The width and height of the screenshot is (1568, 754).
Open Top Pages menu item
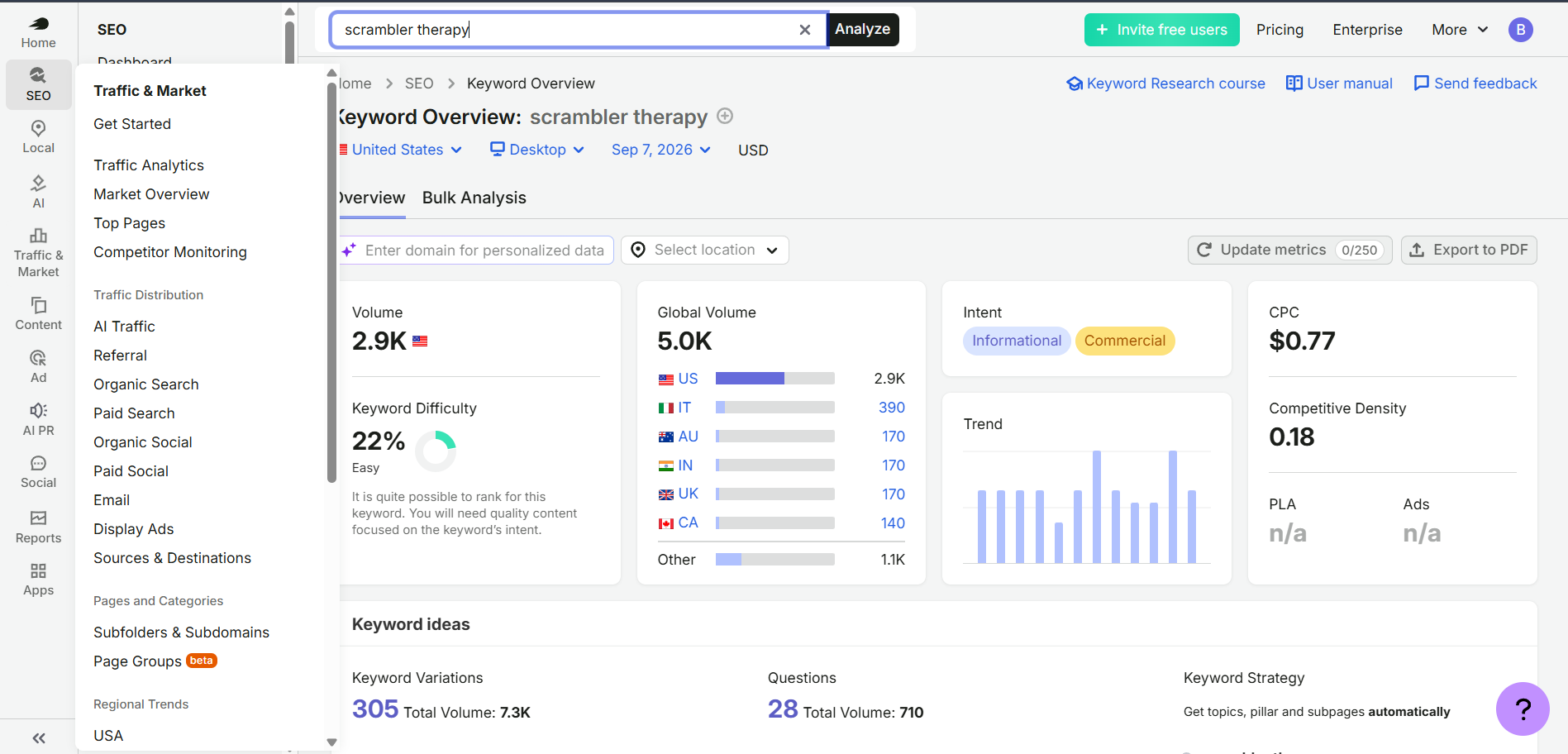[129, 223]
